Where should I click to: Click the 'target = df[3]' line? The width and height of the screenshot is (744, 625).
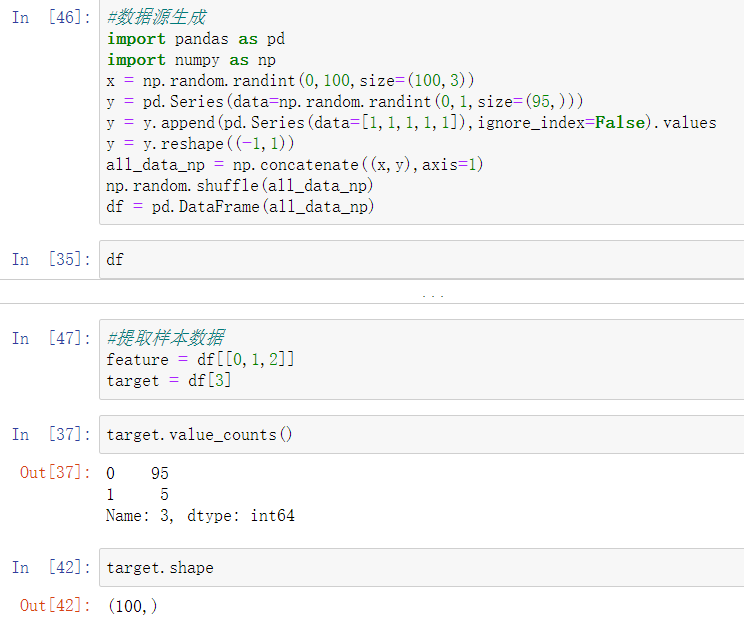pyautogui.click(x=168, y=380)
